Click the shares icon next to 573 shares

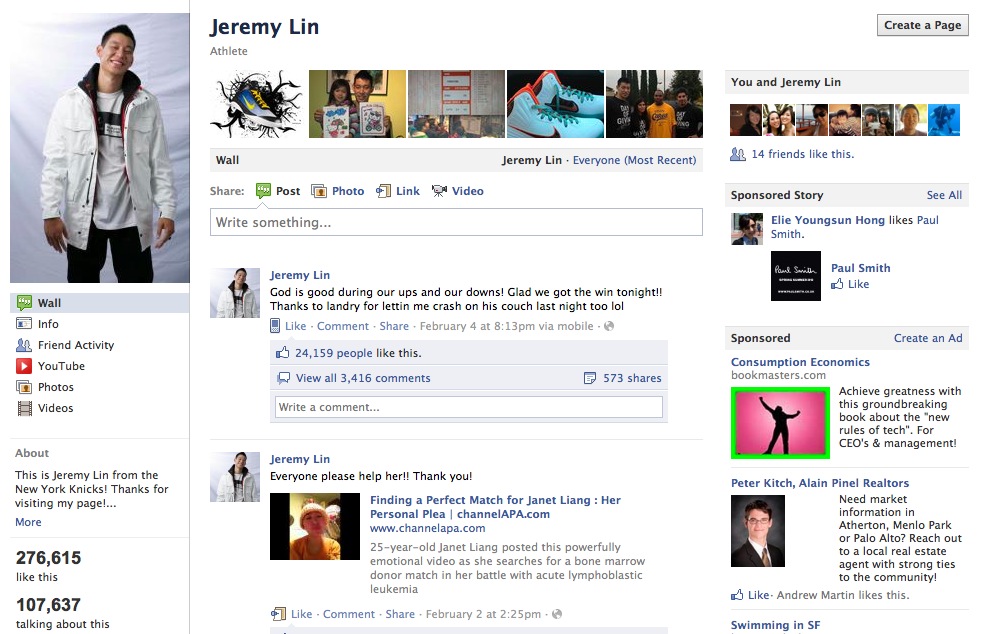(590, 378)
